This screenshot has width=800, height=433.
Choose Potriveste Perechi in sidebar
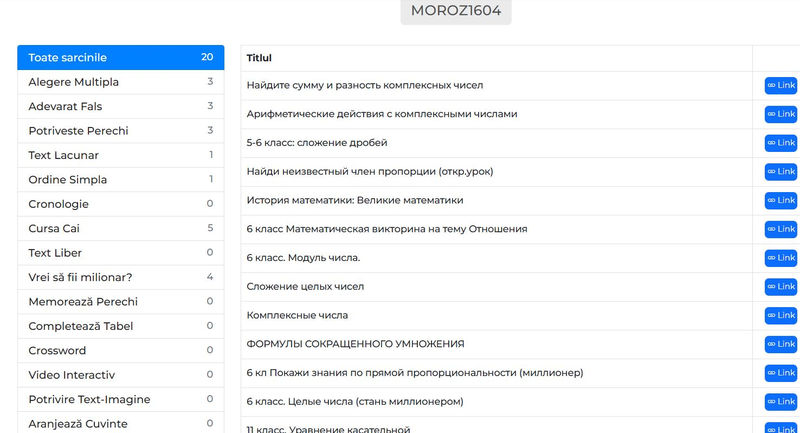click(120, 131)
